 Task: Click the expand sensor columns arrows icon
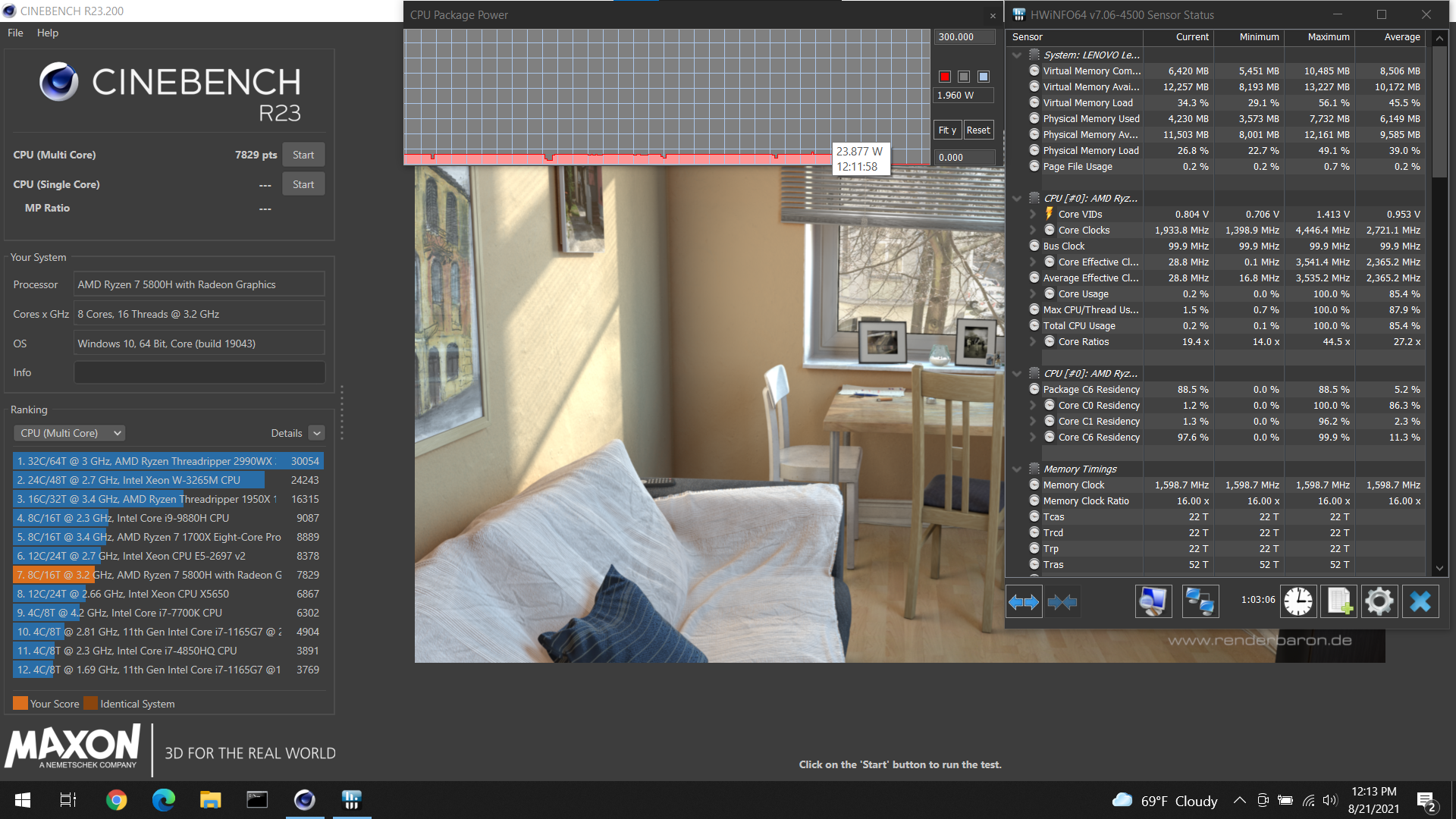1024,602
